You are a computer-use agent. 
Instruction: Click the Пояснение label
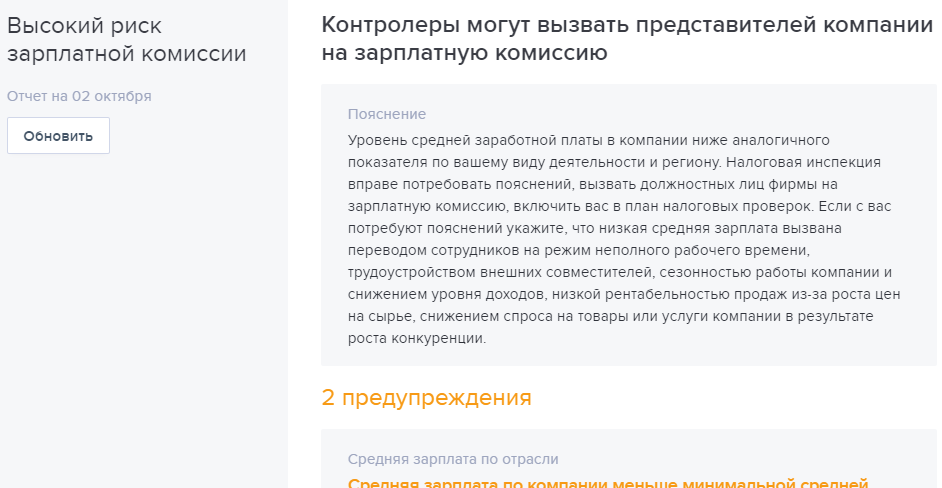coord(387,114)
